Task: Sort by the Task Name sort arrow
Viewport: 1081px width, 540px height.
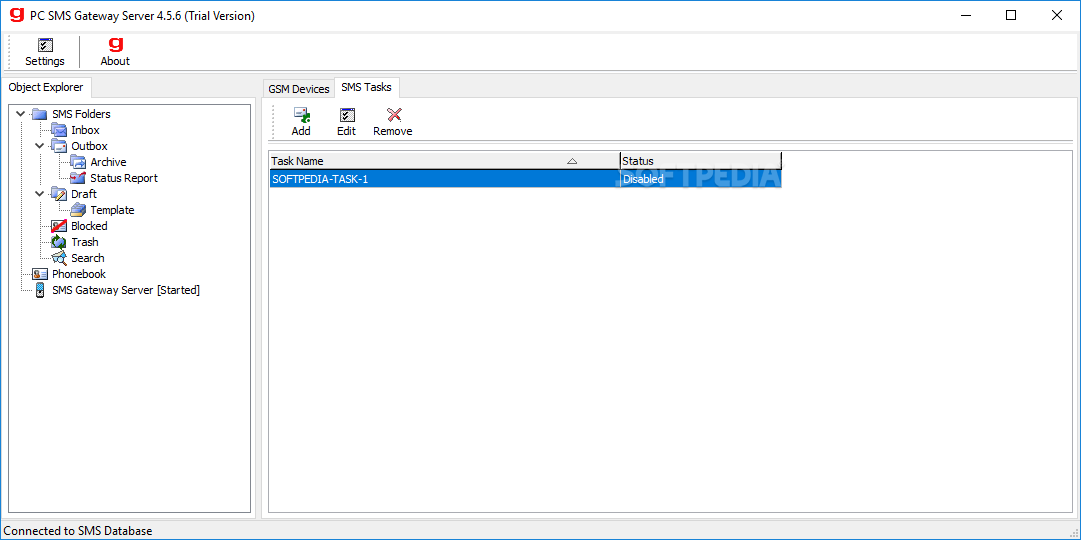Action: [572, 161]
